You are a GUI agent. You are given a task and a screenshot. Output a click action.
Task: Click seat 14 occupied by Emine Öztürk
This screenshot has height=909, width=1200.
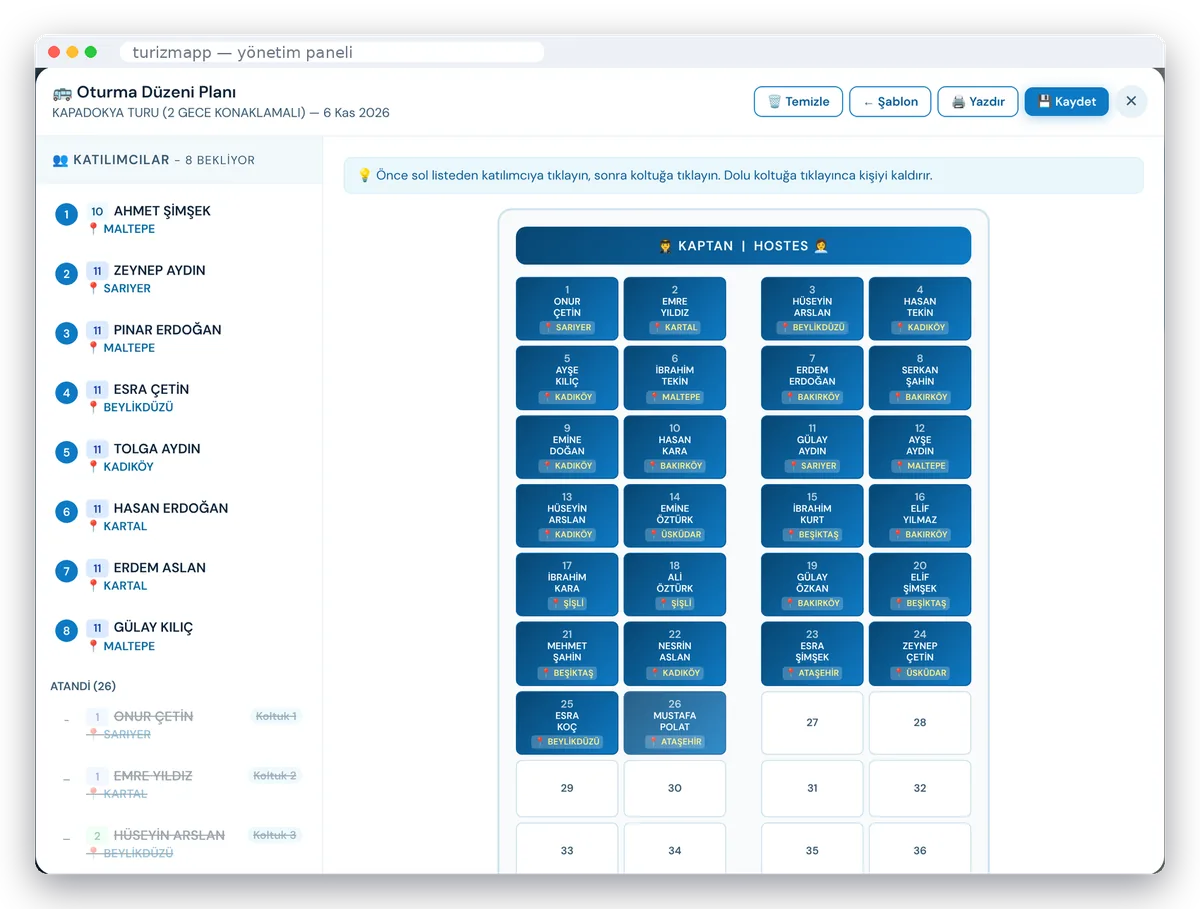pyautogui.click(x=675, y=516)
